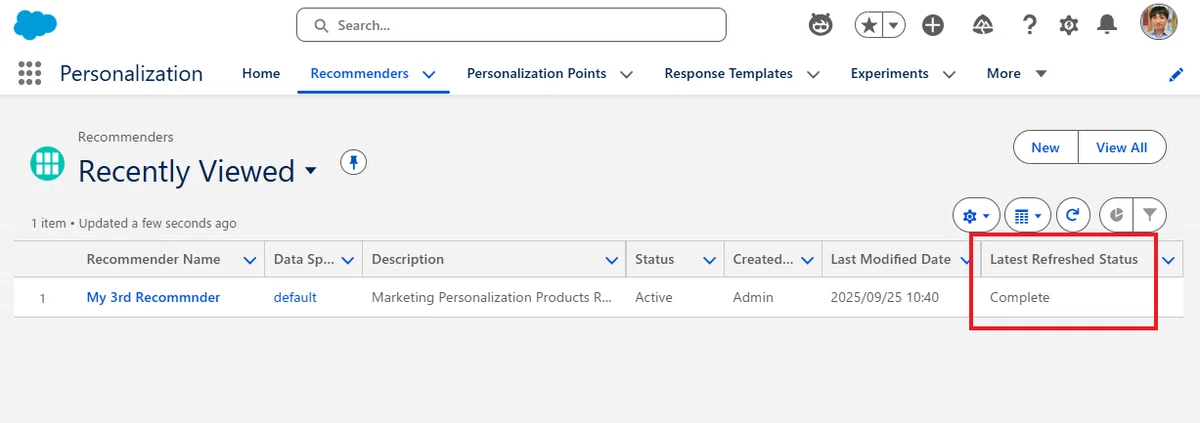Pin this list view
Viewport: 1200px width, 423px height.
click(x=353, y=162)
